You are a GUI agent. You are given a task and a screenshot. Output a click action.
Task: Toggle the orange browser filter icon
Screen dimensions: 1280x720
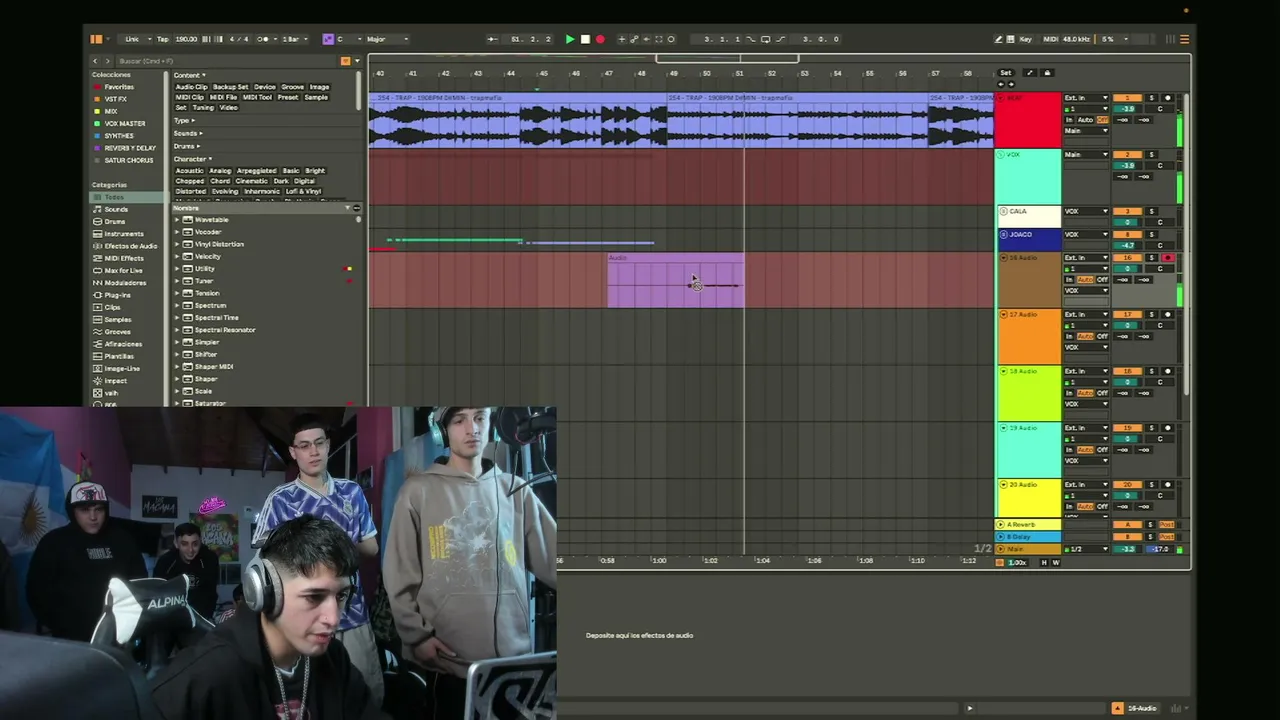point(346,61)
